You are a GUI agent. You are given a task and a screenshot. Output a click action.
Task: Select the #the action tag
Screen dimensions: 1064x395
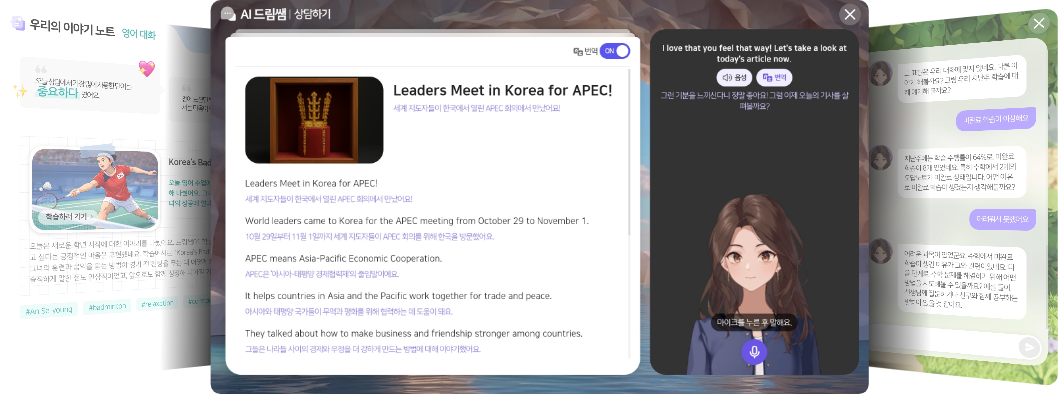(x=157, y=304)
